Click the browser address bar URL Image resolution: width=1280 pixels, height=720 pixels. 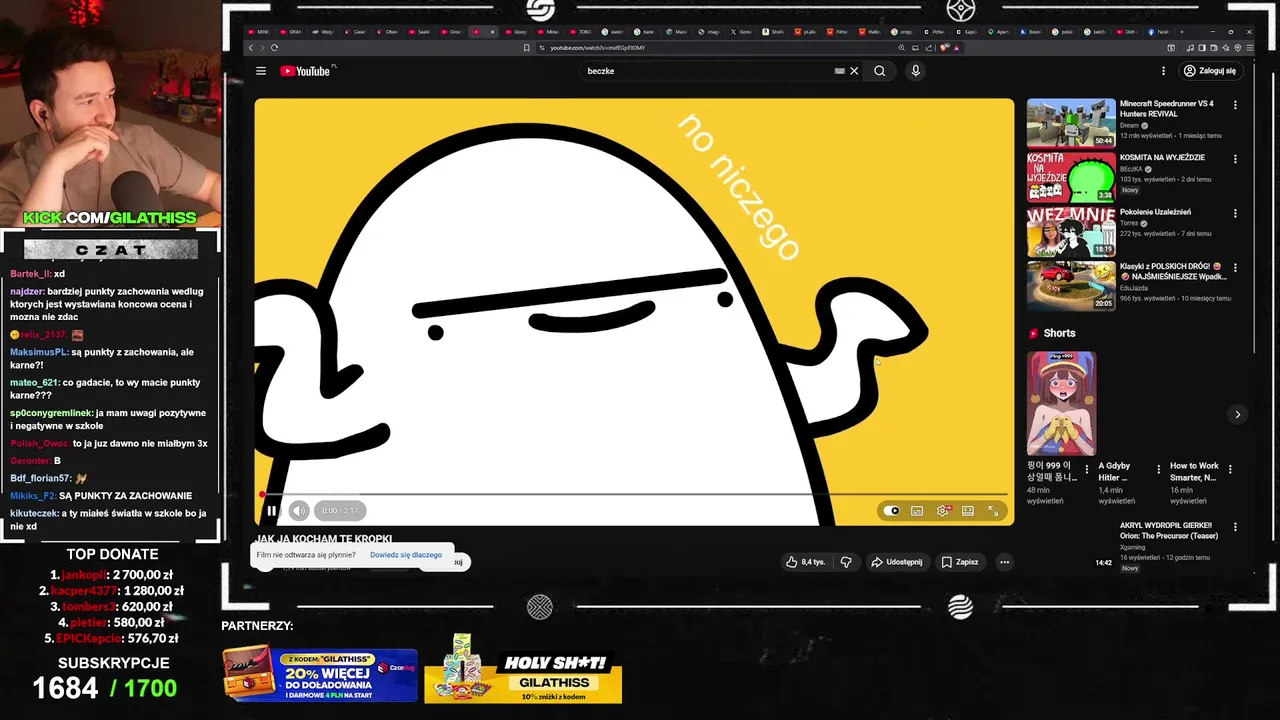598,47
